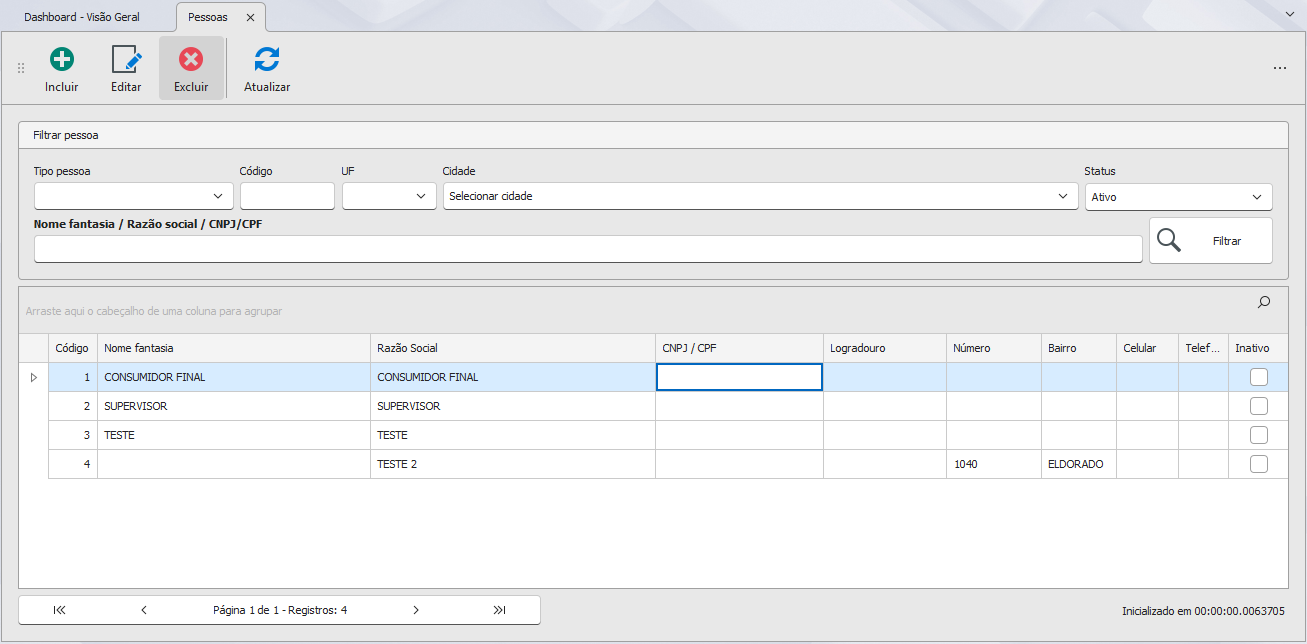Image resolution: width=1307 pixels, height=644 pixels.
Task: Select the SUPERVISOR cell in Nome fantasia
Action: (x=234, y=406)
